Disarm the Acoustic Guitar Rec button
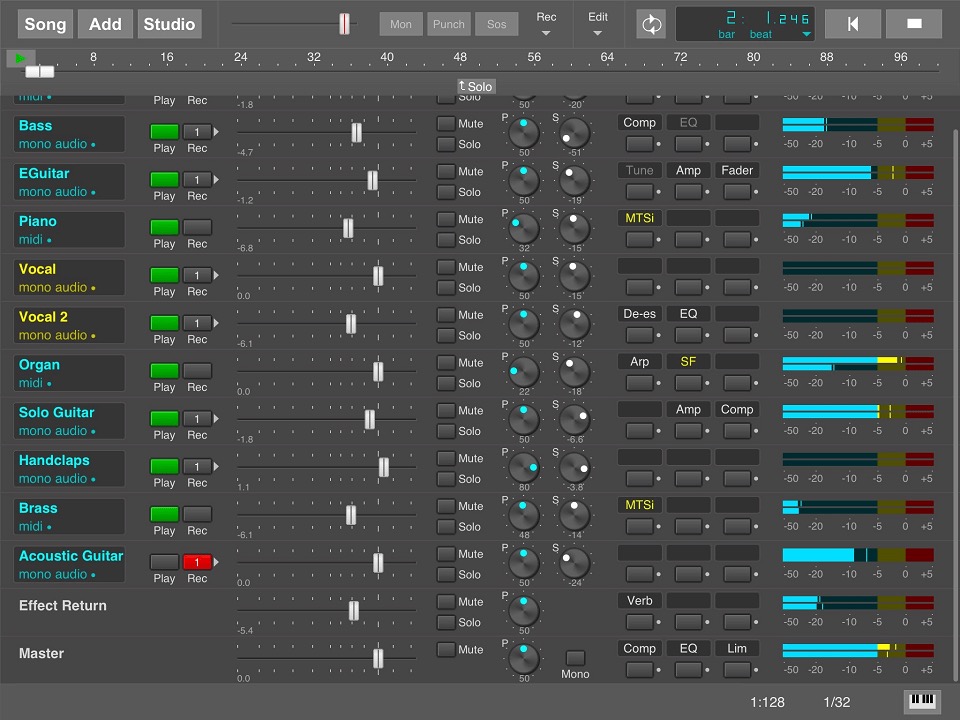 tap(197, 561)
